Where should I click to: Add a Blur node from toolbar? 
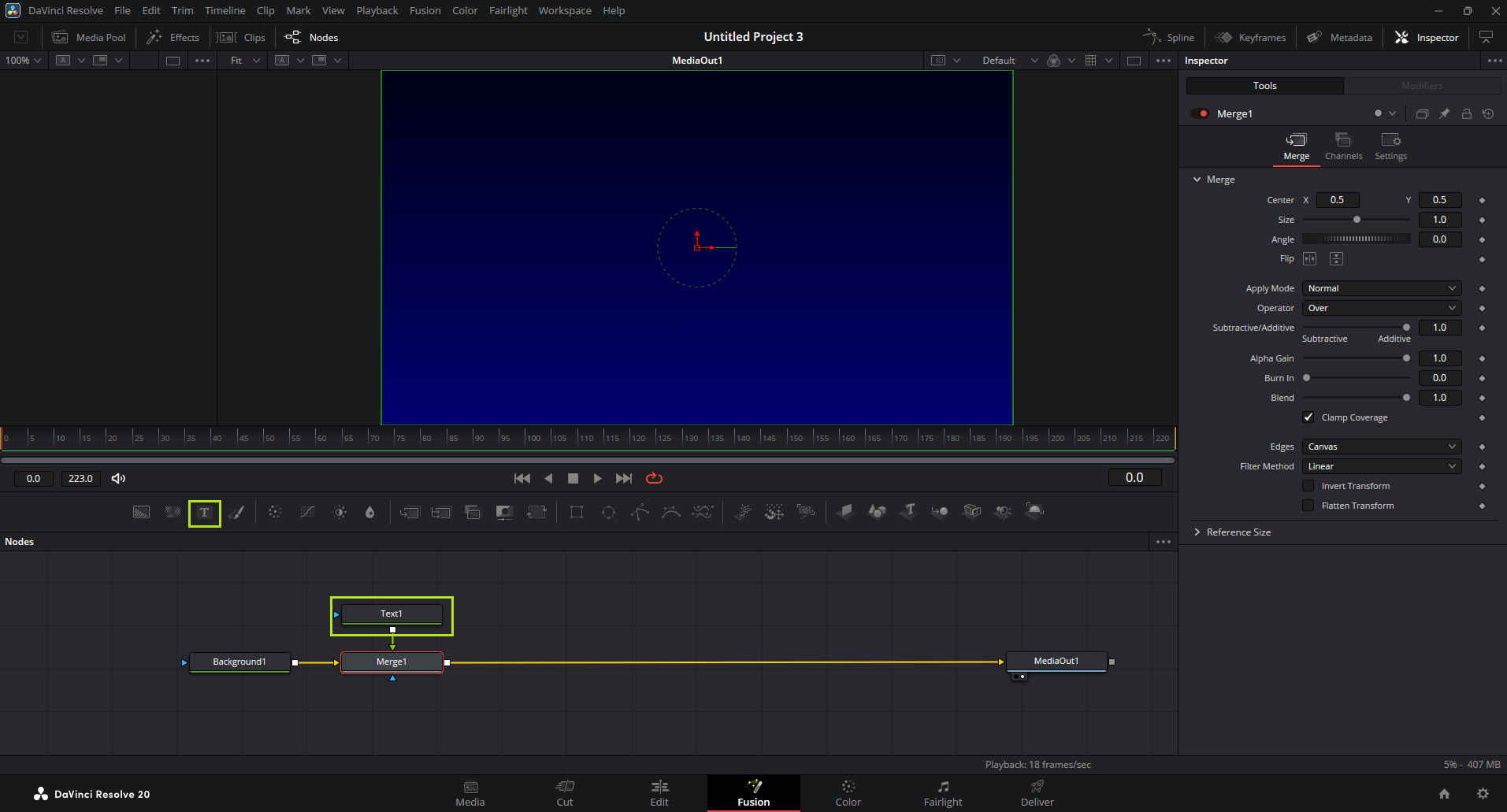[x=369, y=513]
